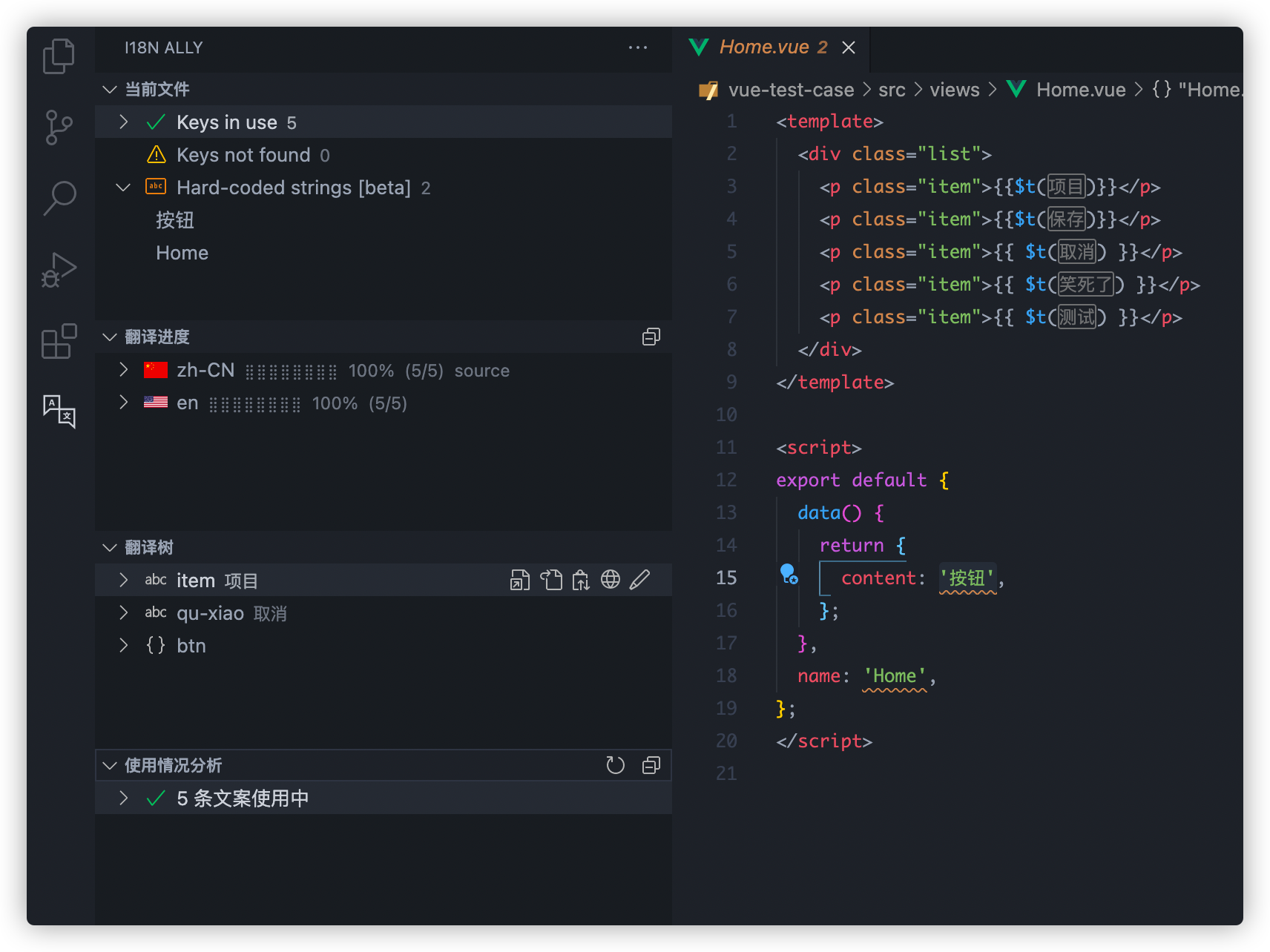Click open-in-file icon on item row
The height and width of the screenshot is (952, 1270).
[x=520, y=580]
